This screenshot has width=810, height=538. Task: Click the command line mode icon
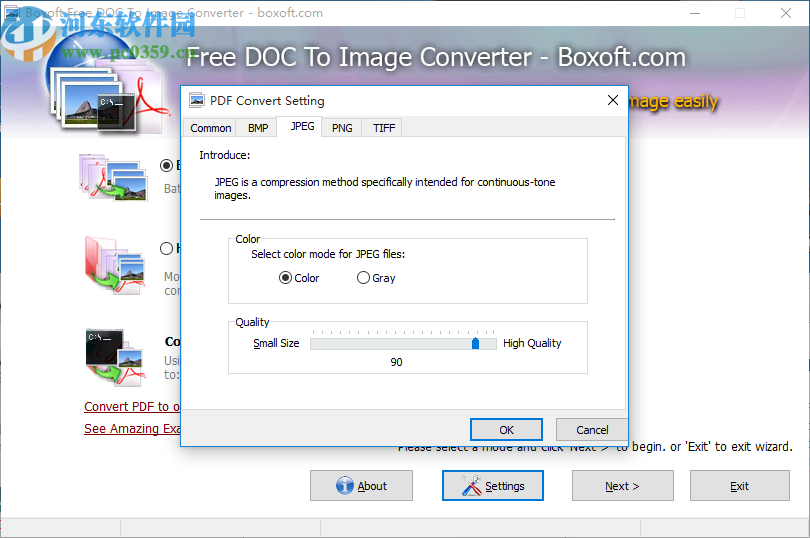(x=114, y=357)
